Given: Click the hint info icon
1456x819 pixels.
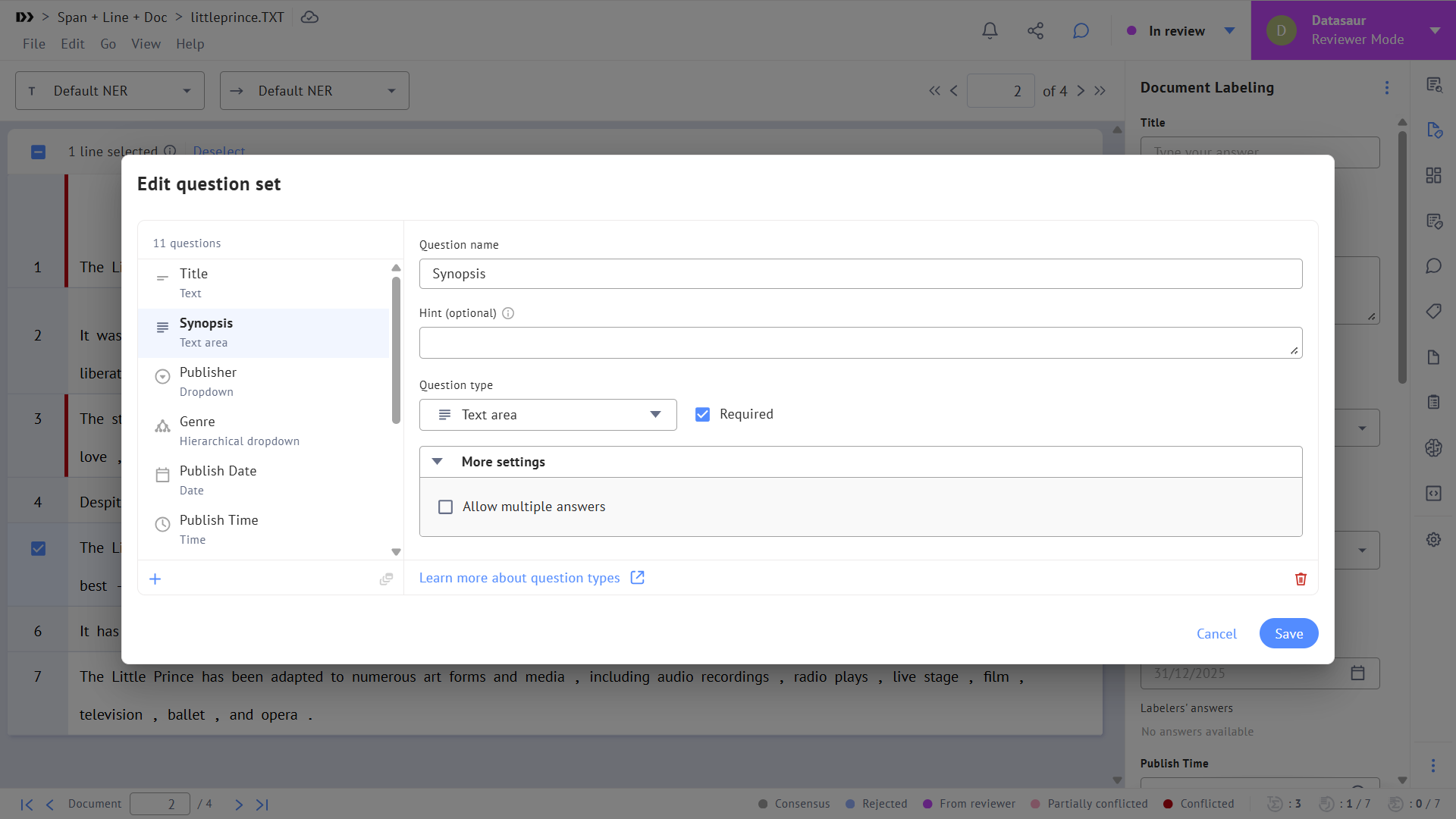Looking at the screenshot, I should pos(508,313).
